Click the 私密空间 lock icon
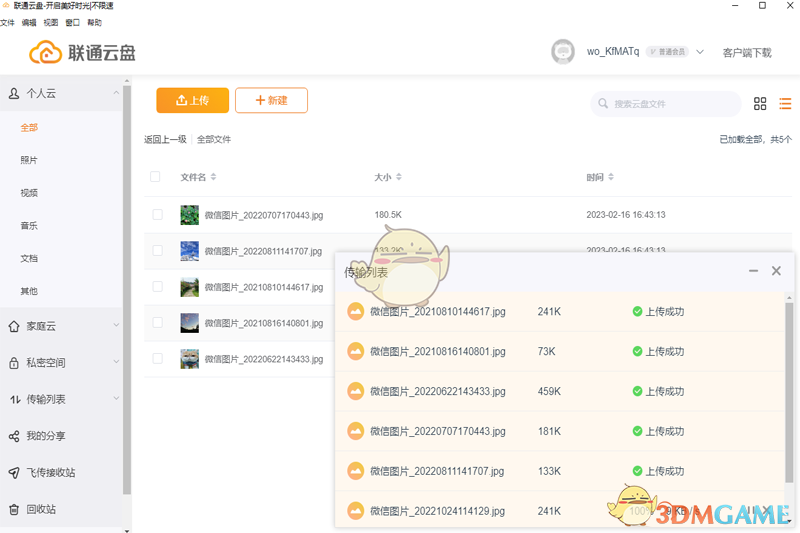Image resolution: width=800 pixels, height=533 pixels. pos(14,363)
